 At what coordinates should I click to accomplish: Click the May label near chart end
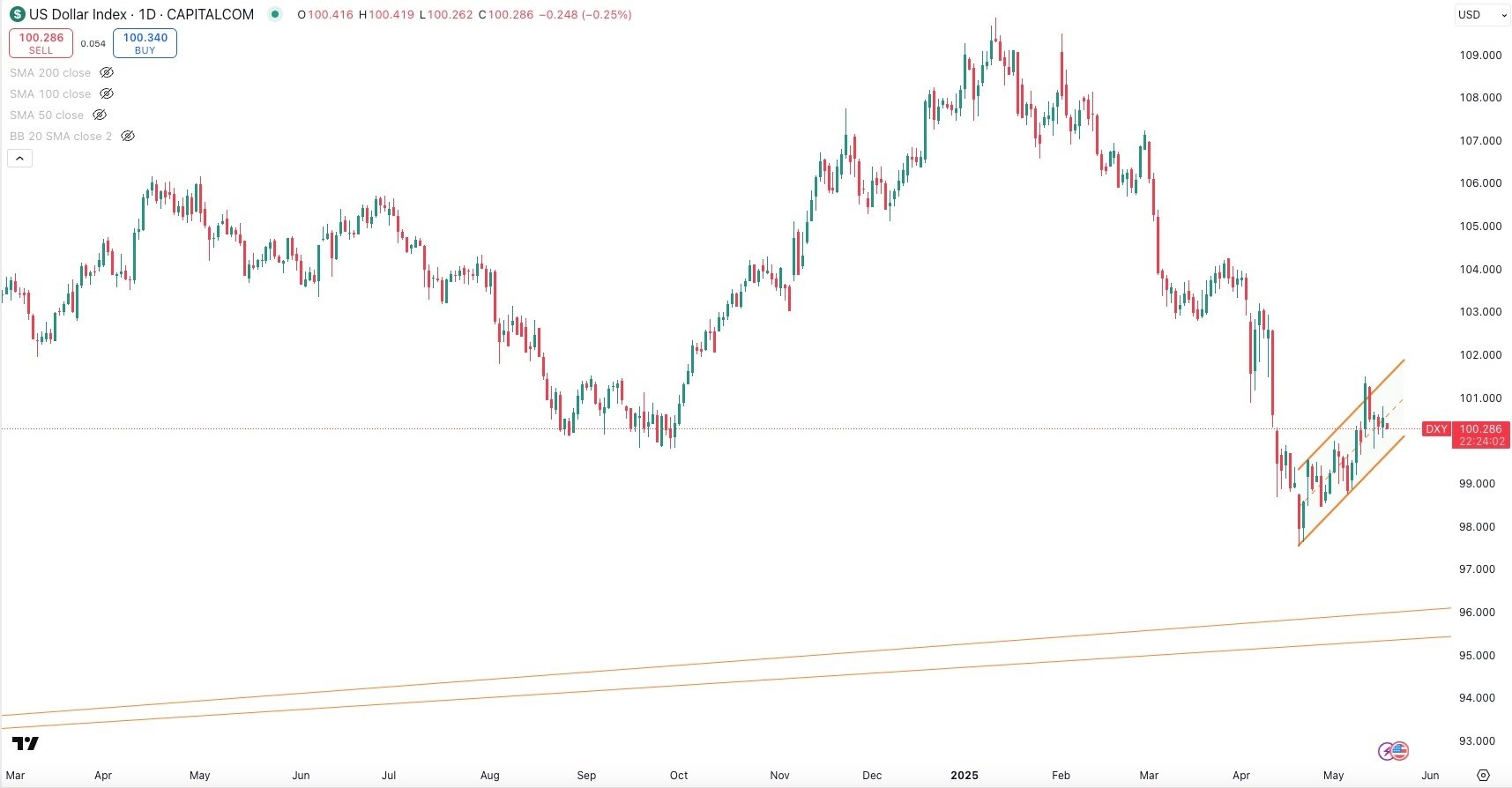tap(1334, 776)
